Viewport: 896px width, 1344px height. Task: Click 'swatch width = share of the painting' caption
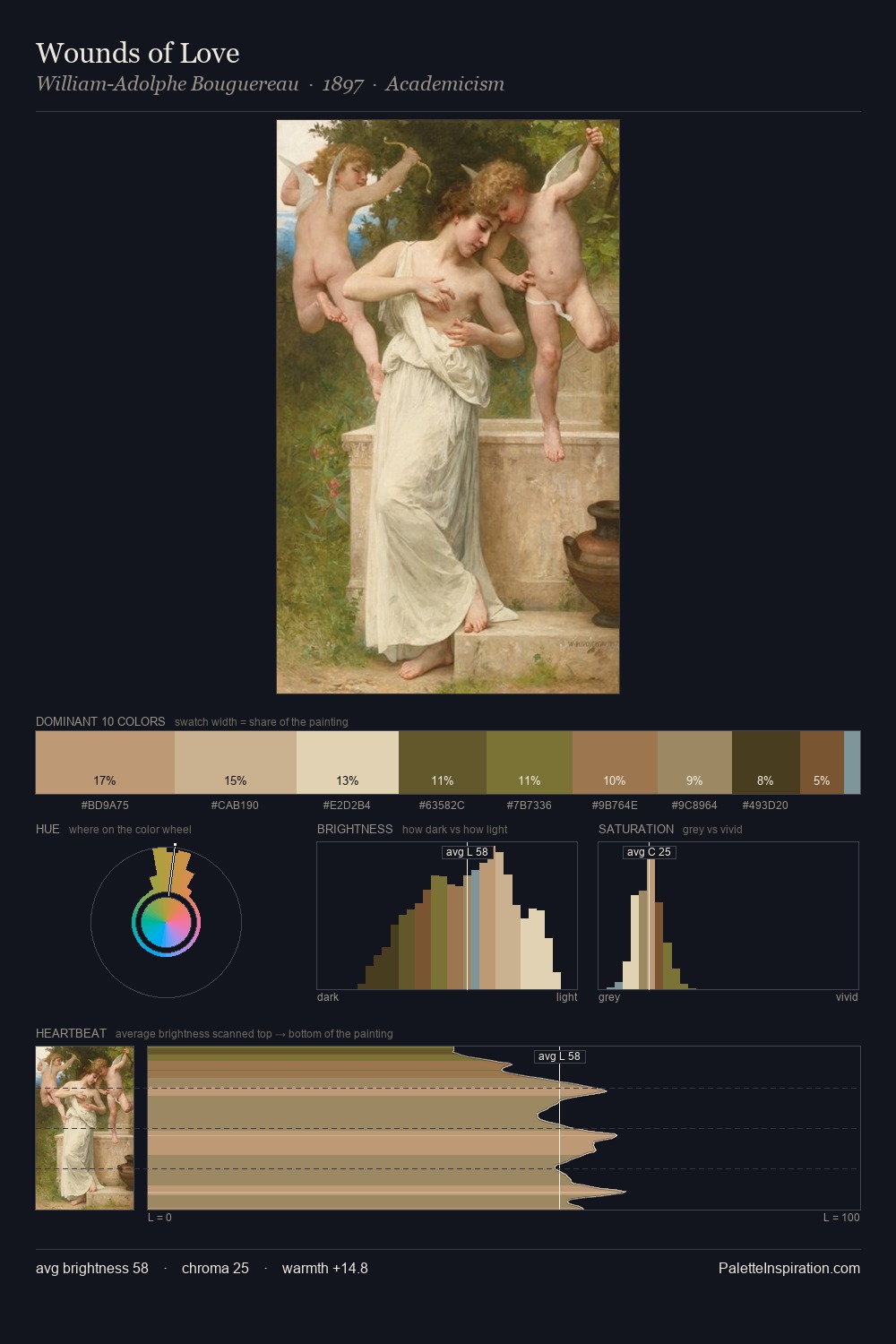point(262,722)
